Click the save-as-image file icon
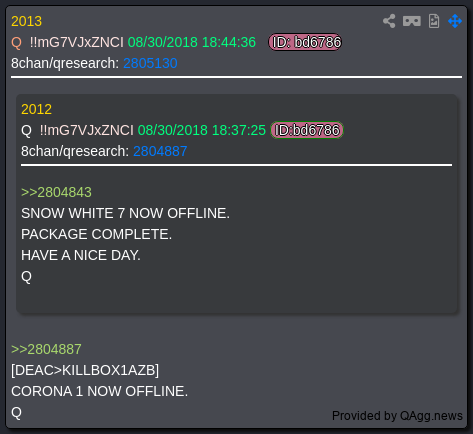473x434 pixels. pyautogui.click(x=434, y=21)
